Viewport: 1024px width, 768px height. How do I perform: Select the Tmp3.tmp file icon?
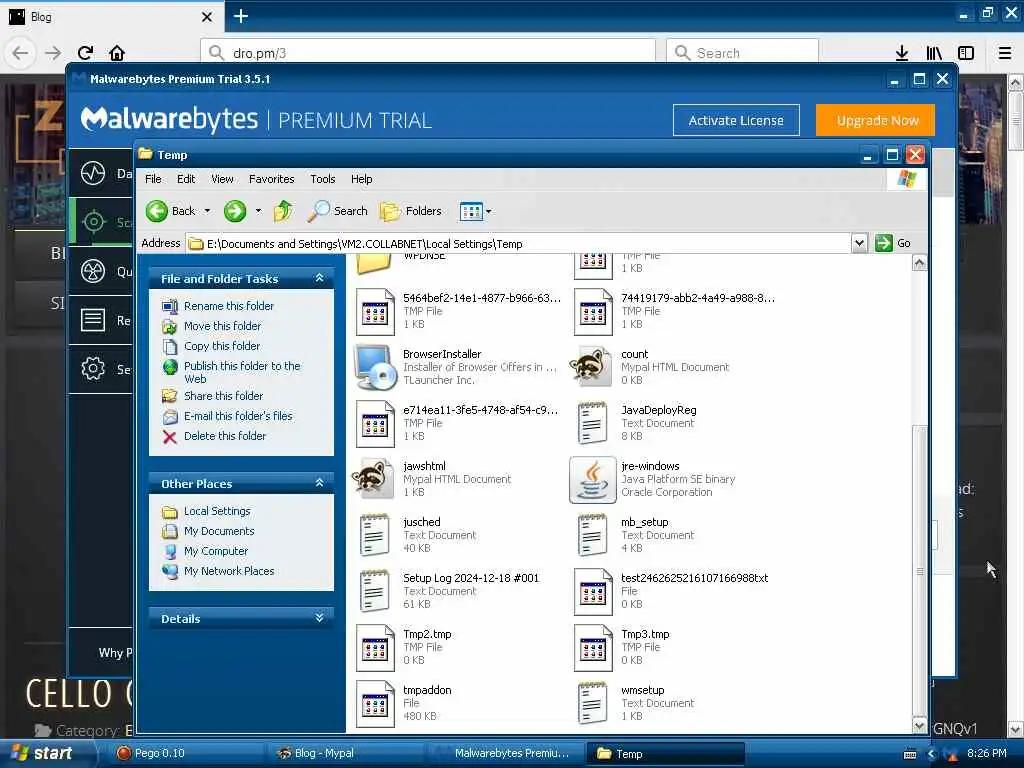click(593, 647)
